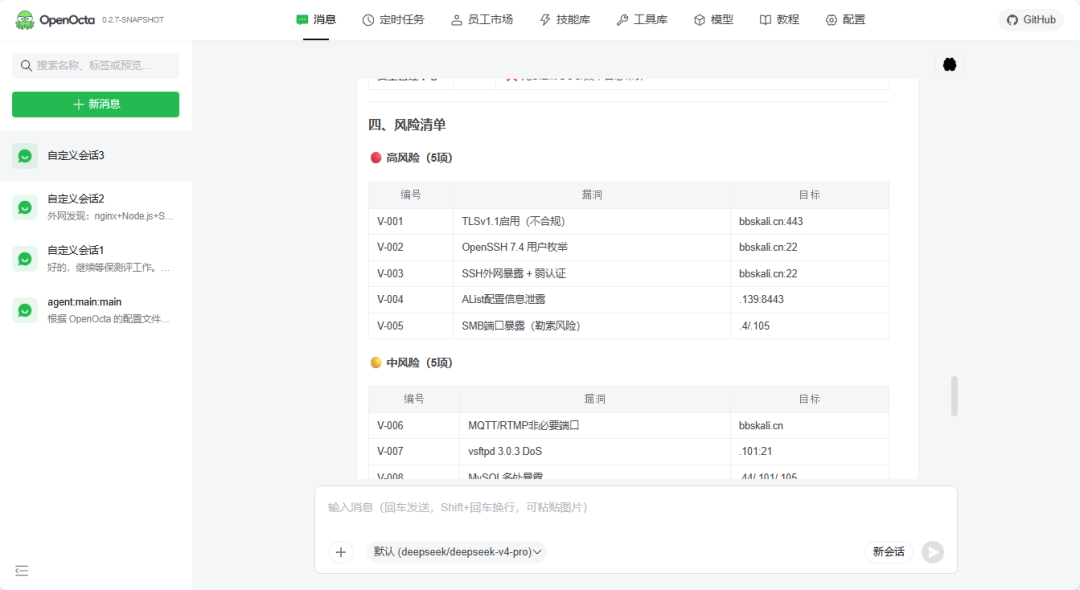Click the 自定义会话1 chat bubble icon
Image resolution: width=1080 pixels, height=590 pixels.
point(25,259)
